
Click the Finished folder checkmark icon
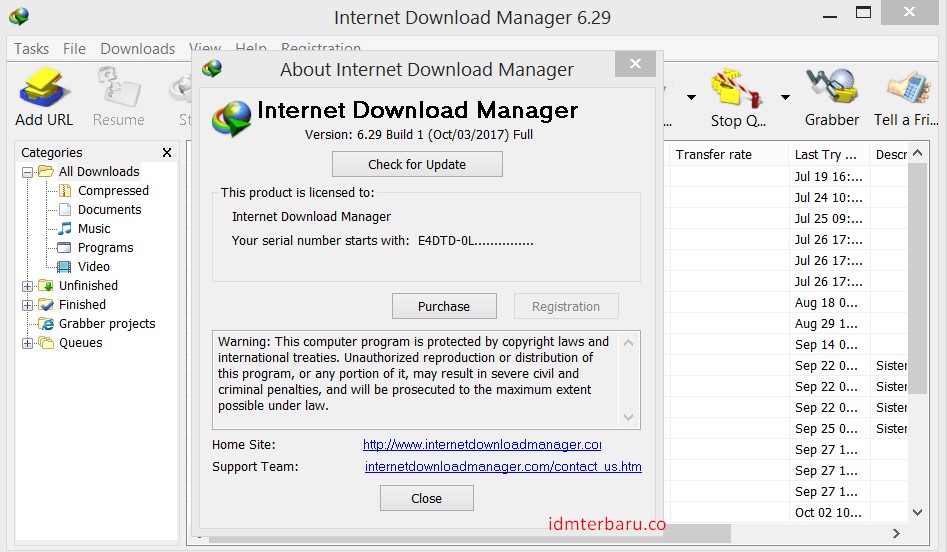[x=46, y=304]
